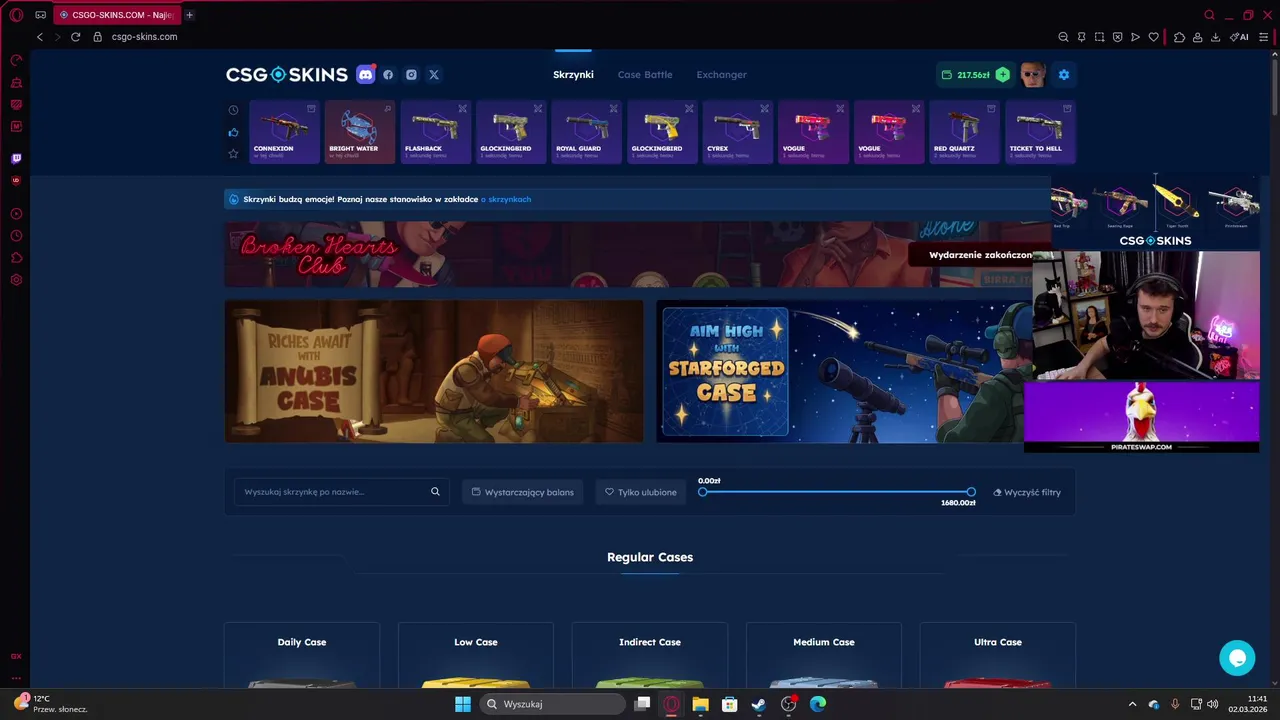Viewport: 1280px width, 720px height.
Task: Open the Connexion recent drop card
Action: click(x=284, y=132)
